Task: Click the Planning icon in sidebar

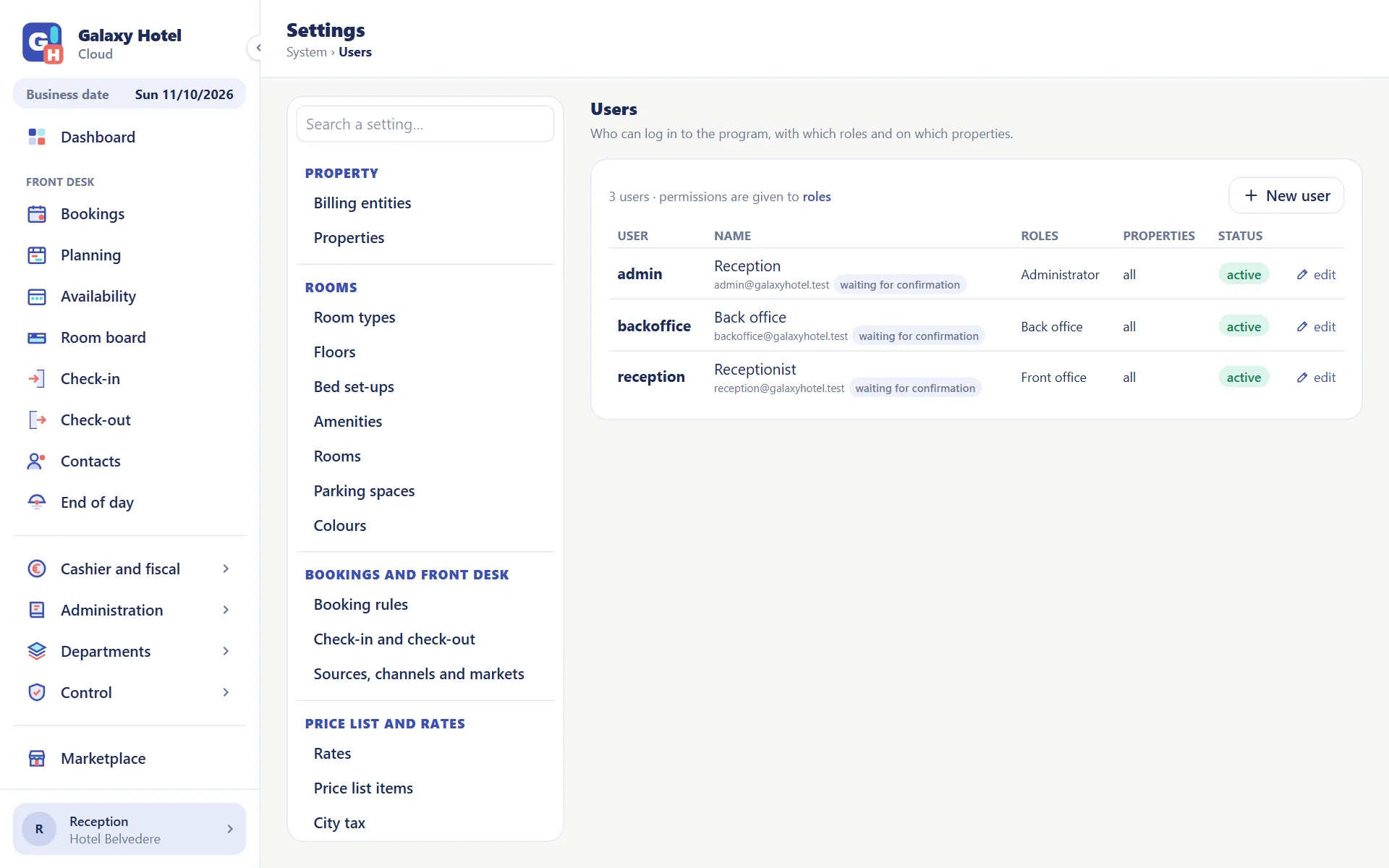Action: coord(37,255)
